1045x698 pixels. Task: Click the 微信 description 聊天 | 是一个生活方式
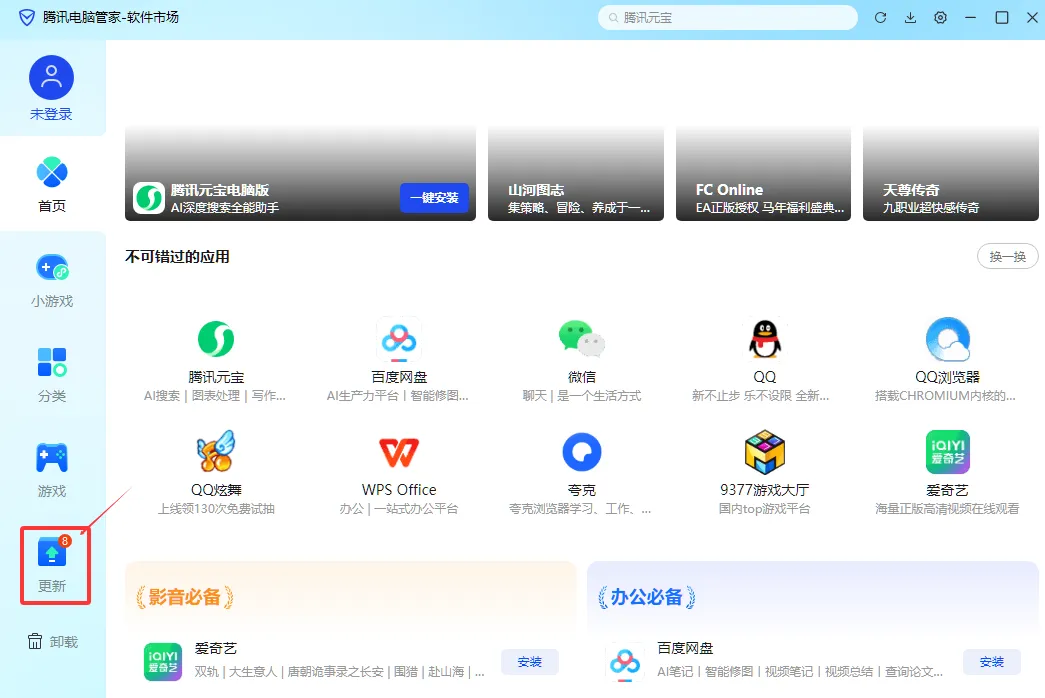coord(582,396)
